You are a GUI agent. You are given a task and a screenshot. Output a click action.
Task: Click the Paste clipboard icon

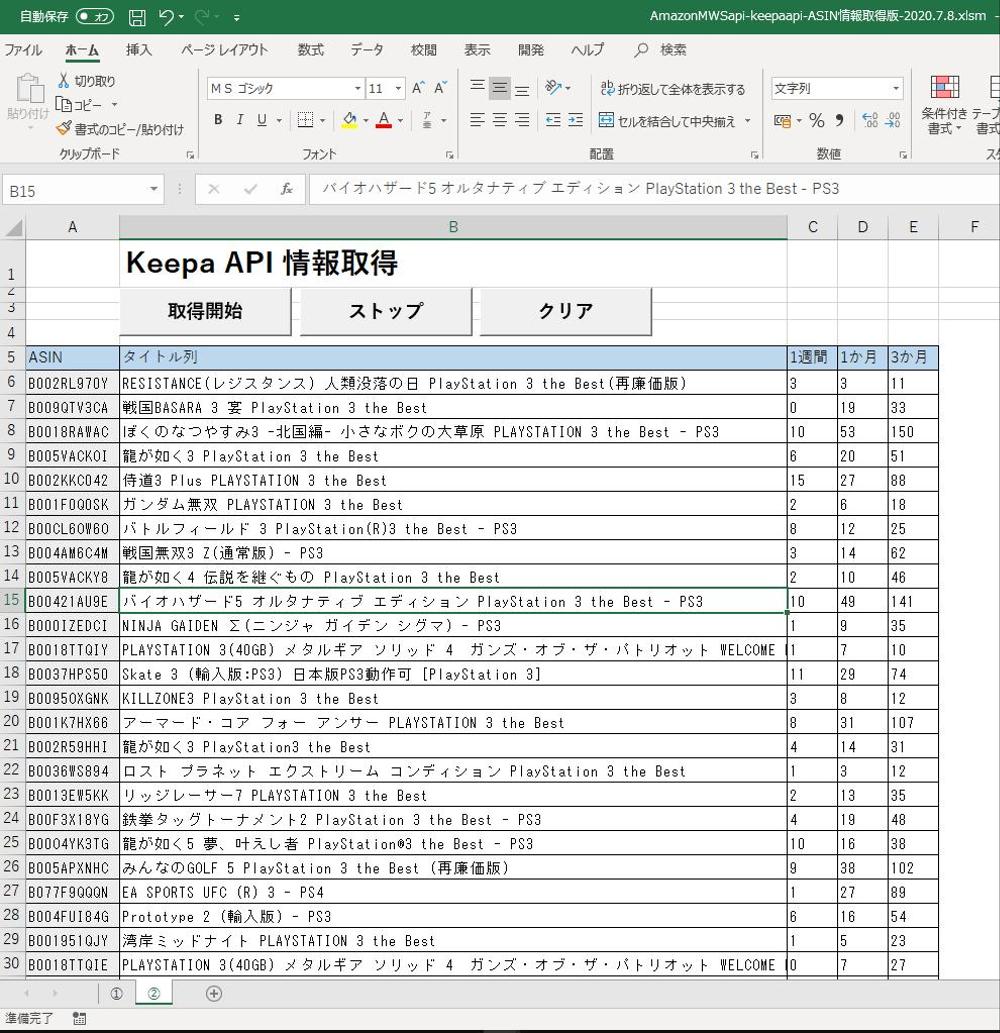28,88
